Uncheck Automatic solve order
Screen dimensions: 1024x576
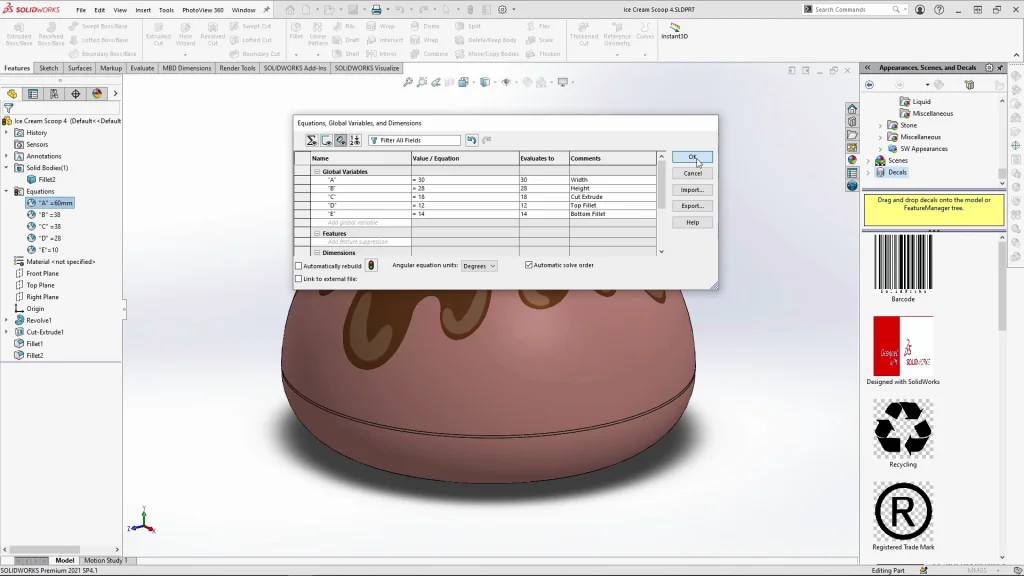[529, 265]
